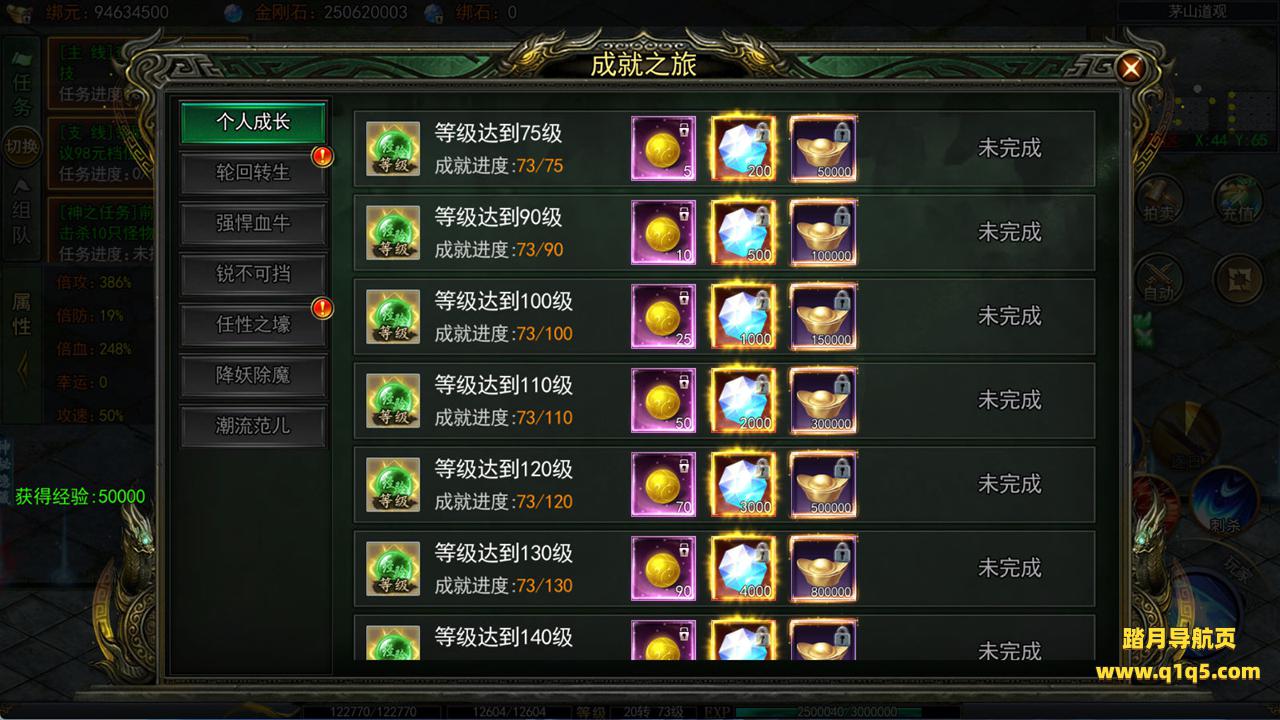Click the gold ingot reward showing 800000
The image size is (1280, 720).
[823, 568]
